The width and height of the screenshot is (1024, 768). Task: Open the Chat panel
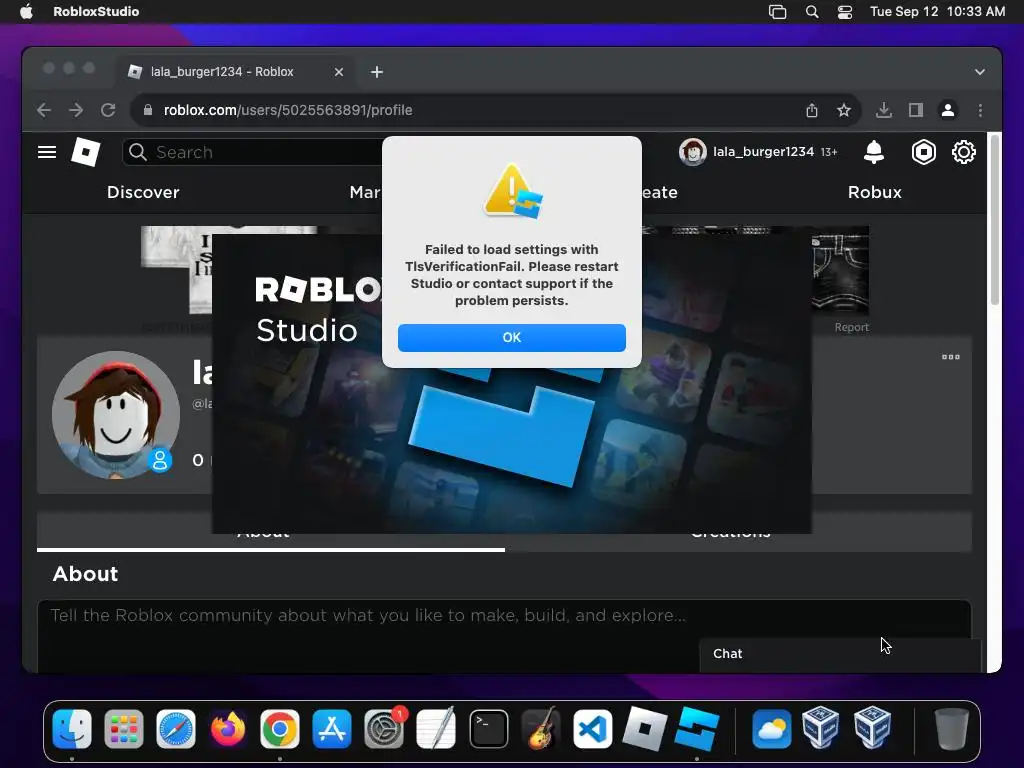840,654
